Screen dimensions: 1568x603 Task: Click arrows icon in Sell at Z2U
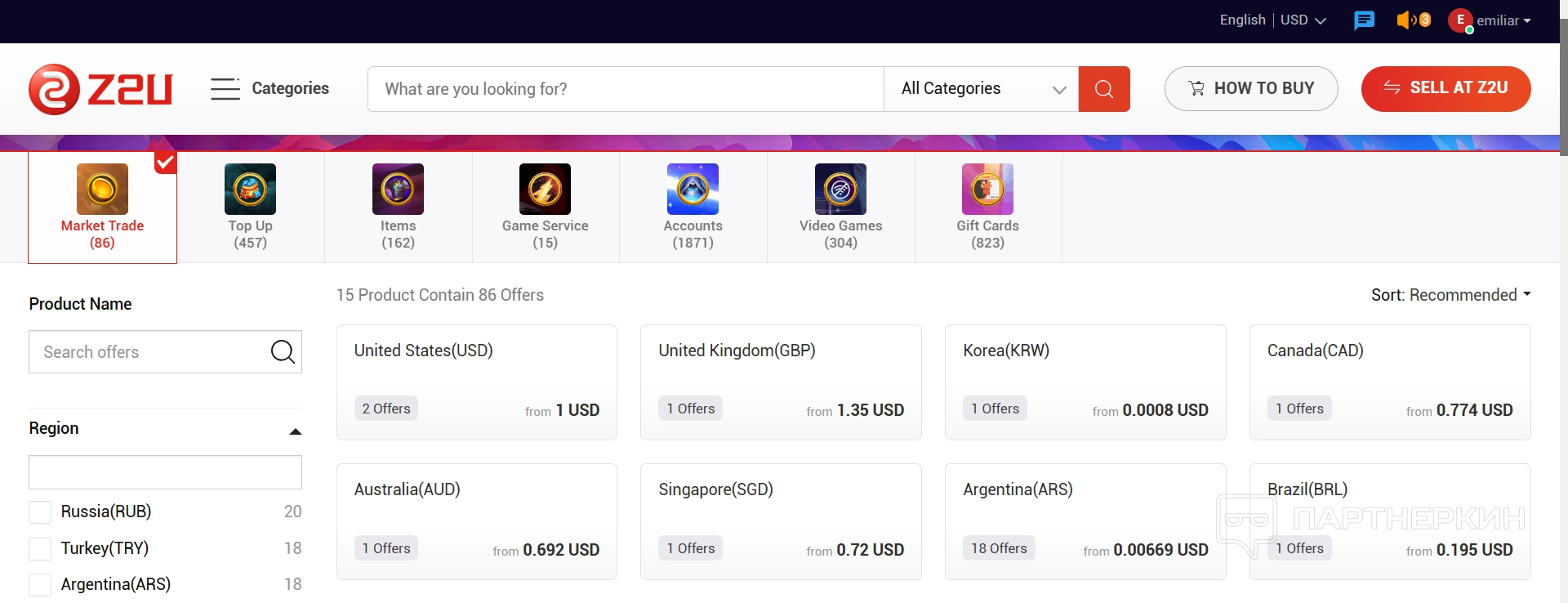point(1392,87)
